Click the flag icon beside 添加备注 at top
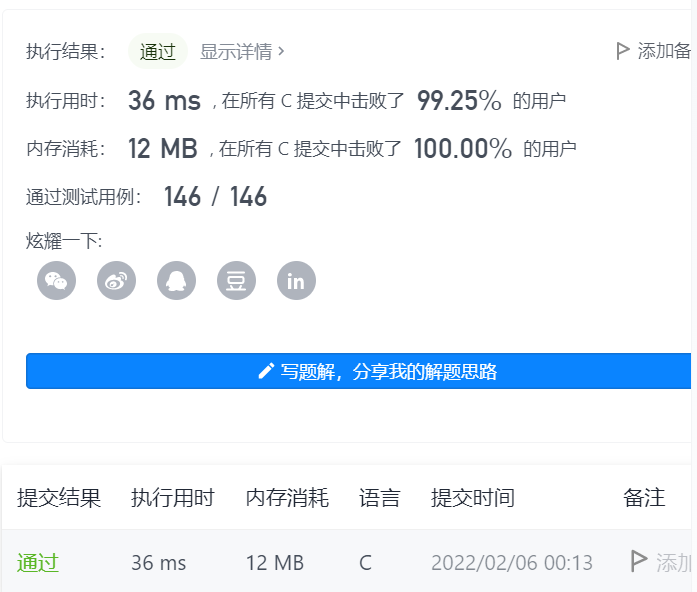The width and height of the screenshot is (697, 592). click(623, 51)
